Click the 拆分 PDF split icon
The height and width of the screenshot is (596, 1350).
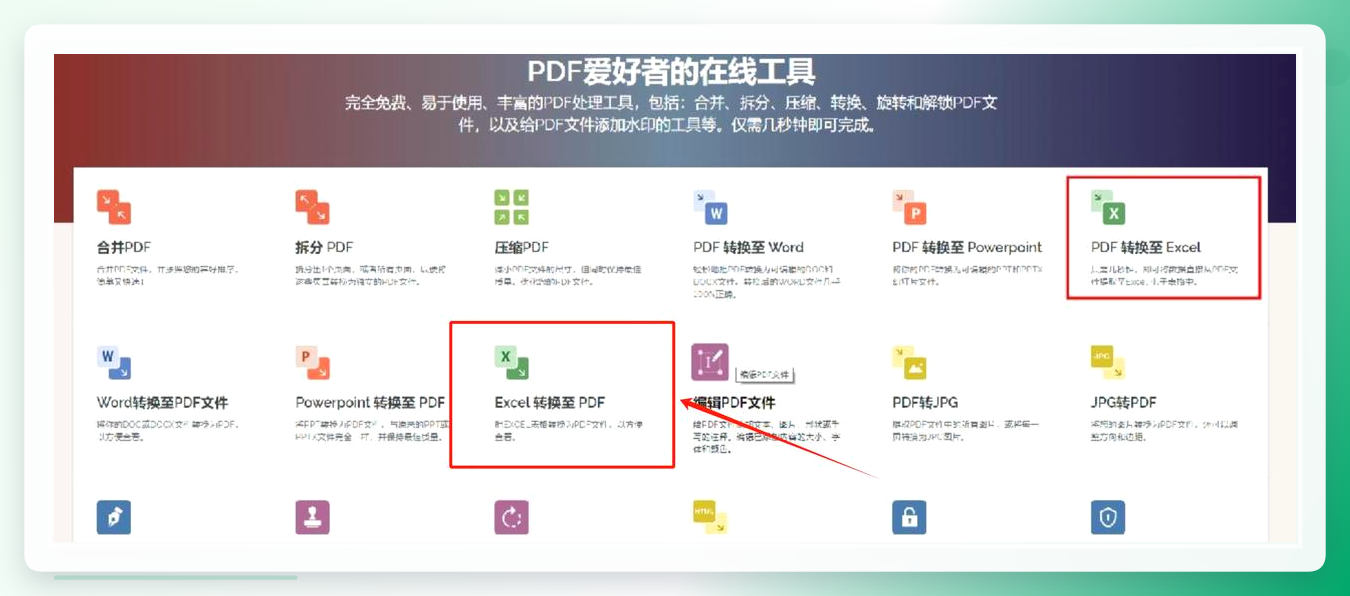tap(312, 207)
